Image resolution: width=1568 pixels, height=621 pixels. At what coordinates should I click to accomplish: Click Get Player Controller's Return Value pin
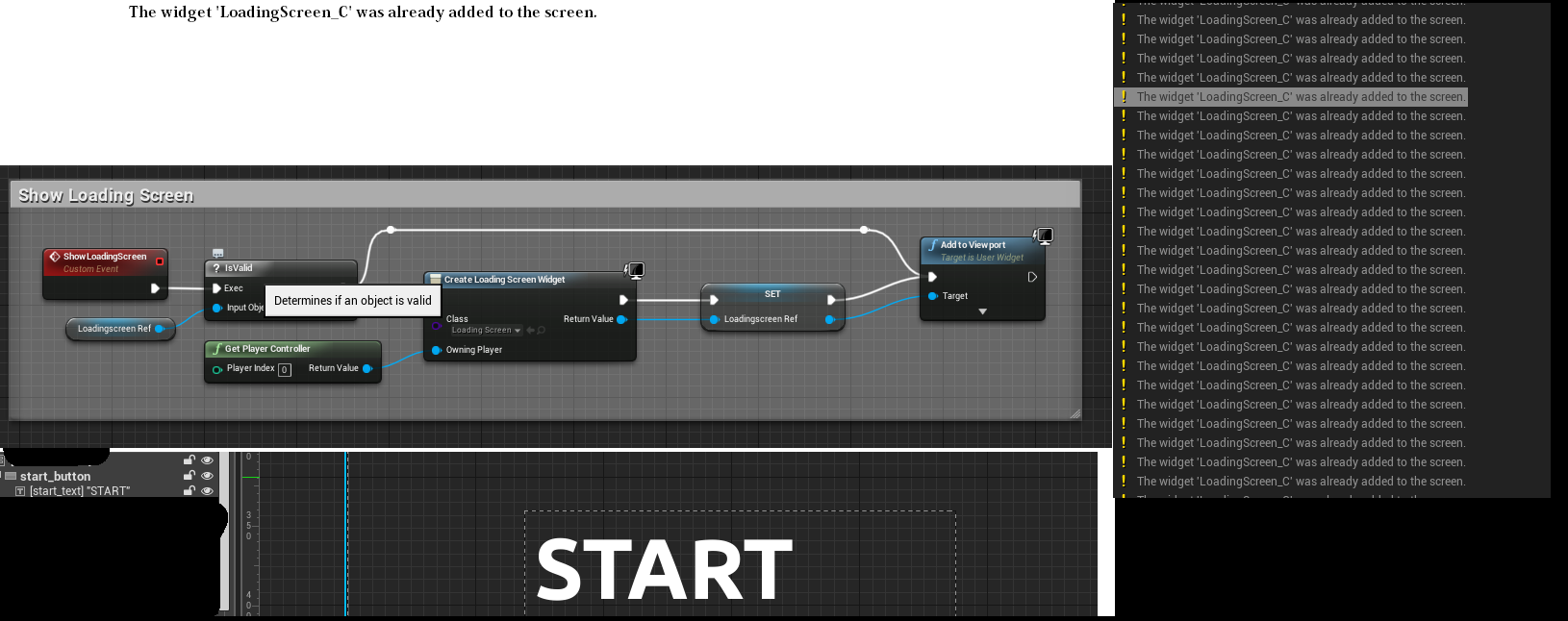click(367, 368)
